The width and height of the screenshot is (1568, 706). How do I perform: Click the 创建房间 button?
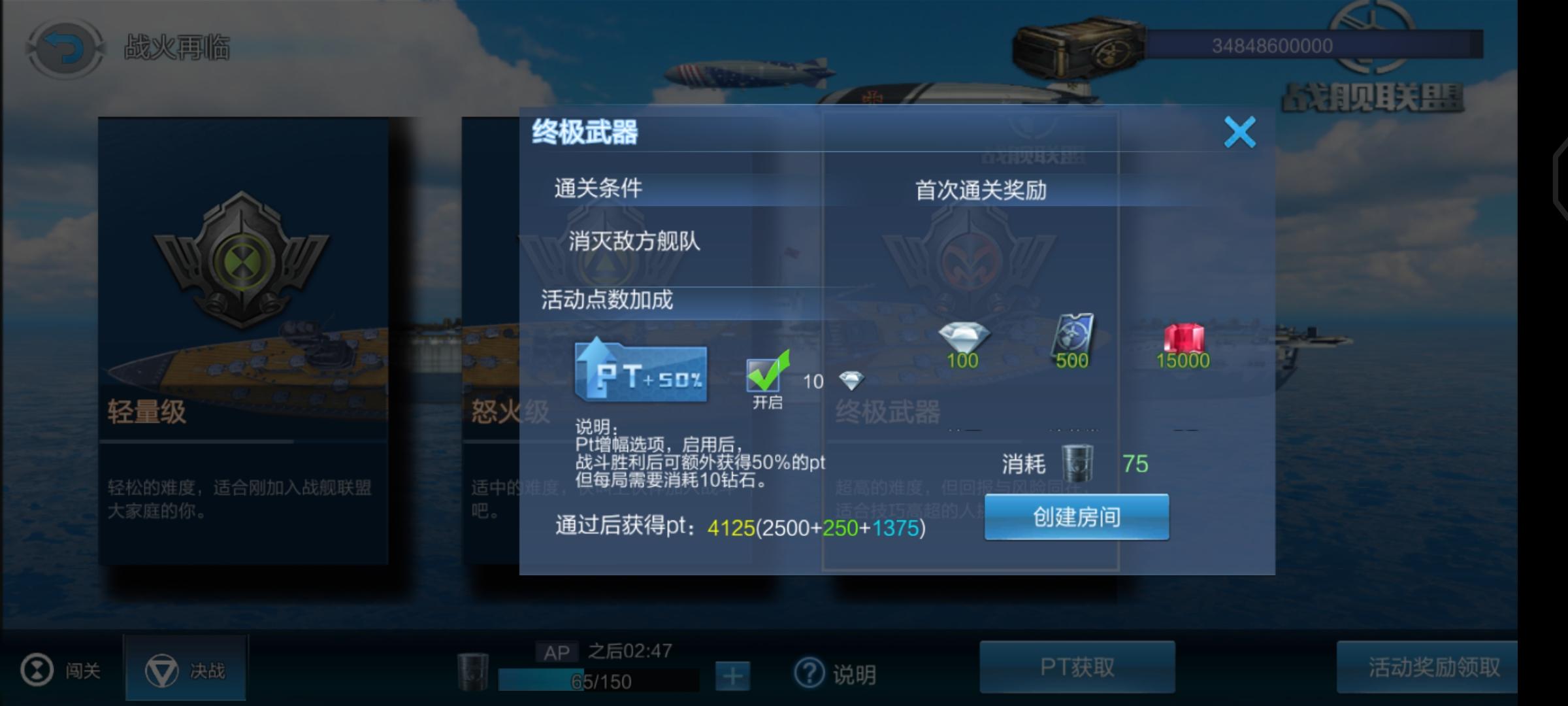[1077, 517]
